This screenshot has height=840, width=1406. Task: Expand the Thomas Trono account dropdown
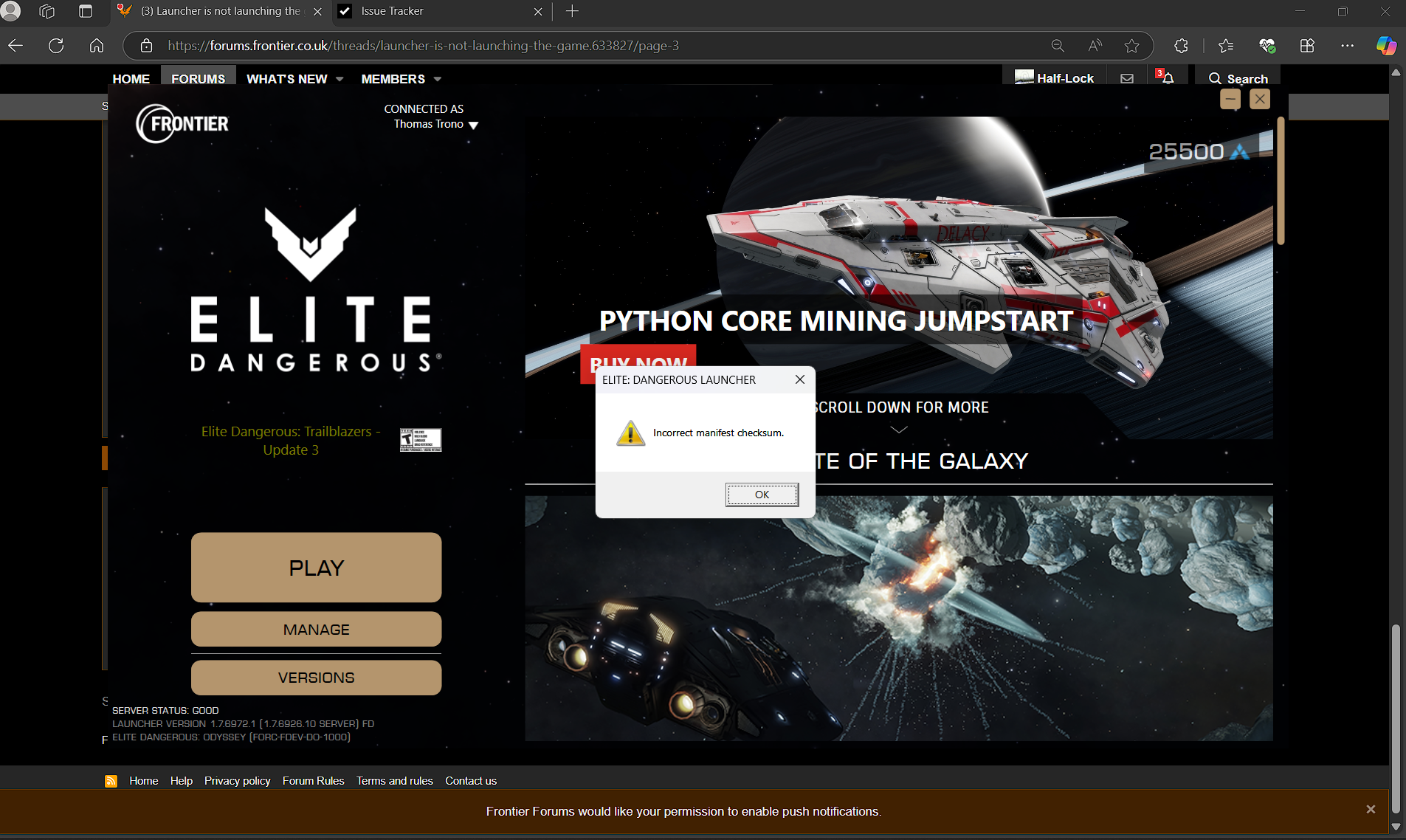click(x=473, y=125)
